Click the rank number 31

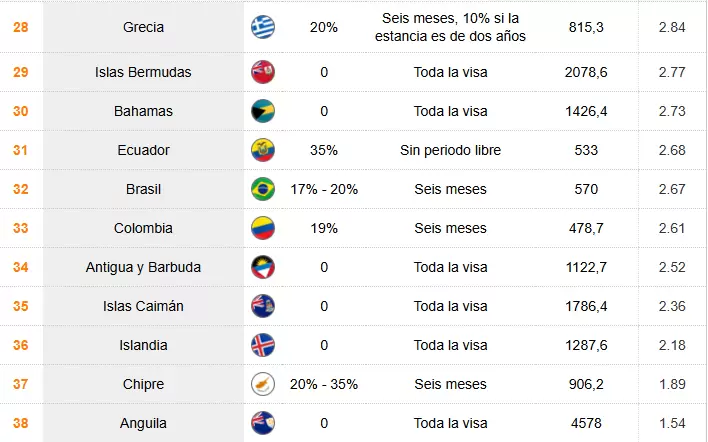[20, 150]
